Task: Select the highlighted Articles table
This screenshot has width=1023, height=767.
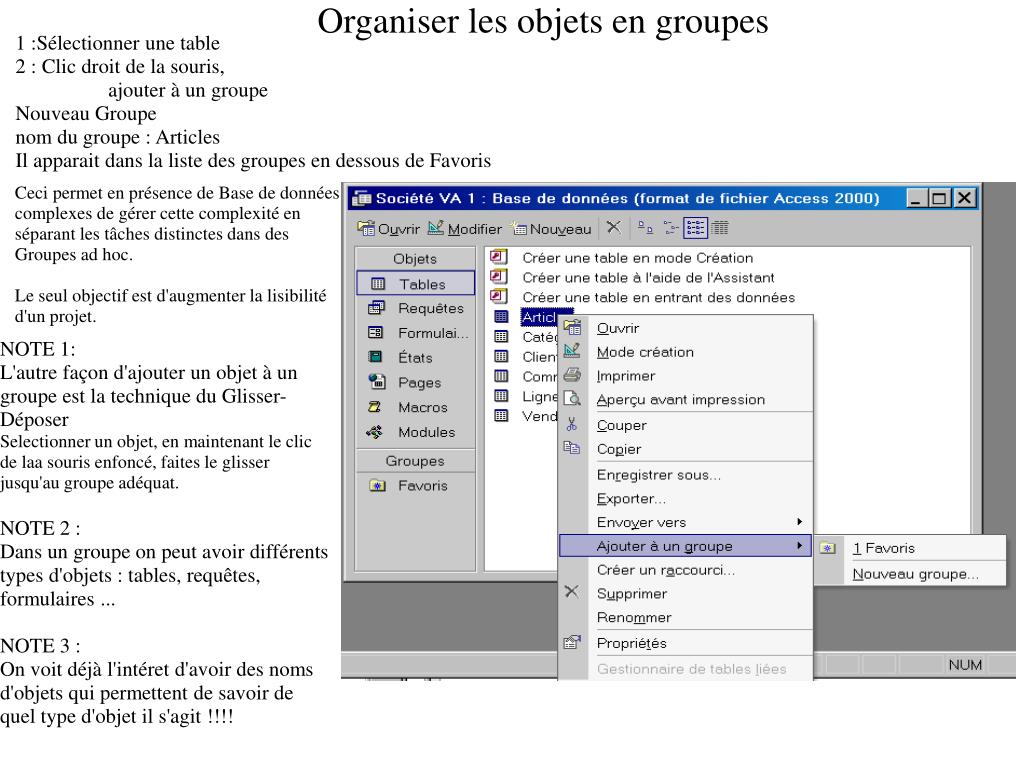Action: click(x=539, y=317)
